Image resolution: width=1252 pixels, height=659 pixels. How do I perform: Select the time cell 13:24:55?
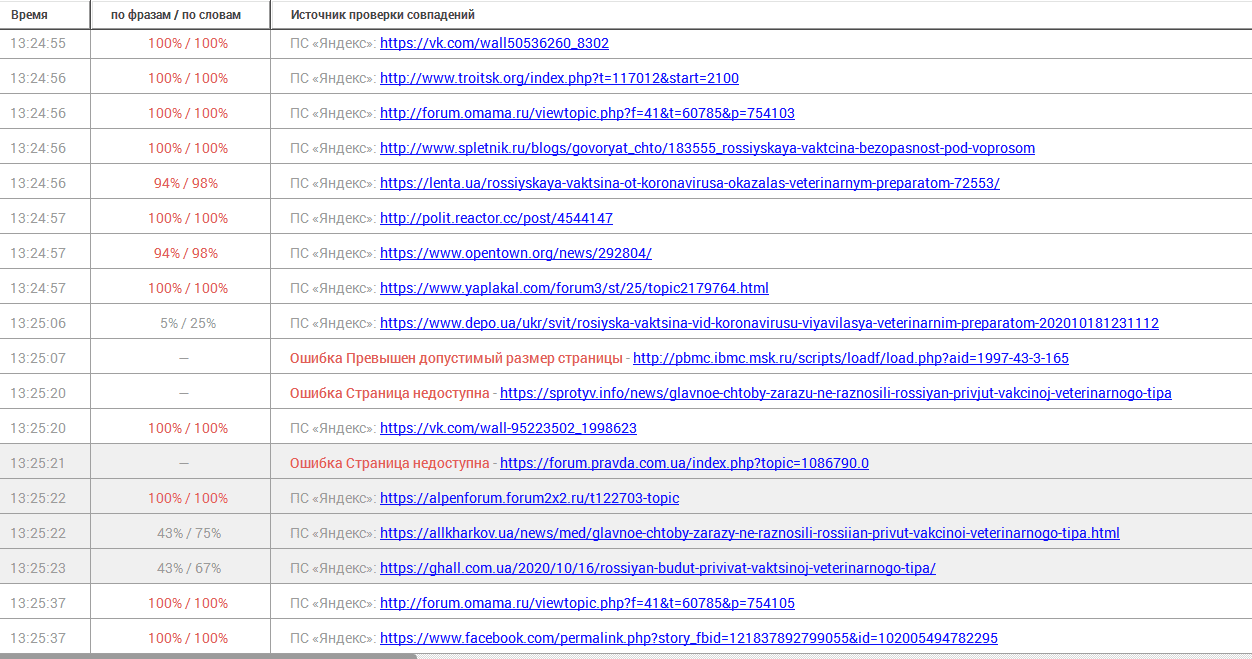pos(38,43)
